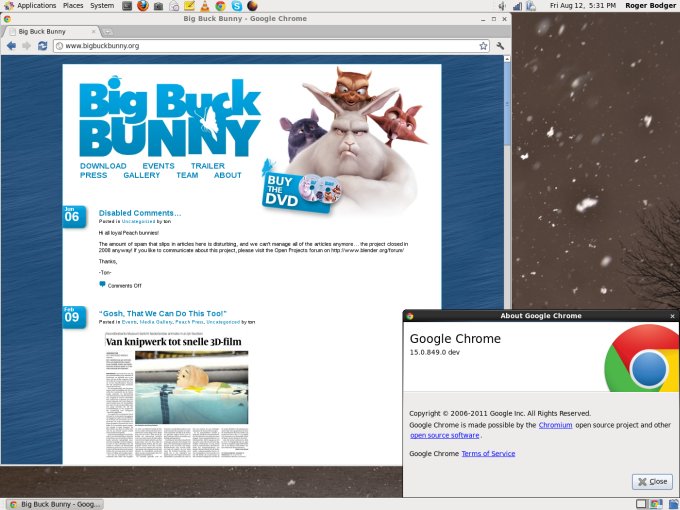Open the network signal indicator
This screenshot has height=510, width=680.
click(517, 6)
